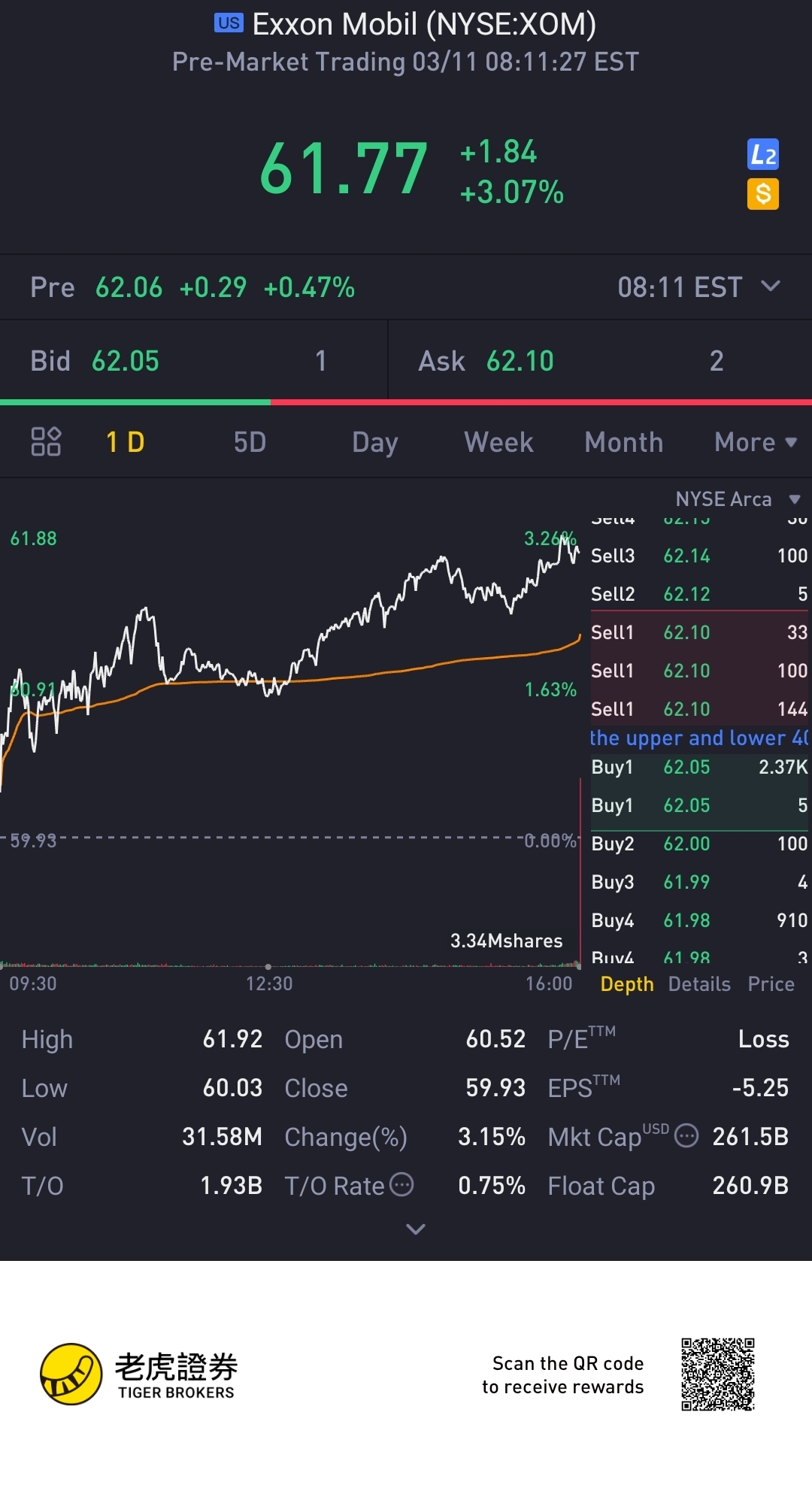Tap the Mkt Cap 261.5B value
Viewport: 812px width, 1488px height.
pos(751,1137)
